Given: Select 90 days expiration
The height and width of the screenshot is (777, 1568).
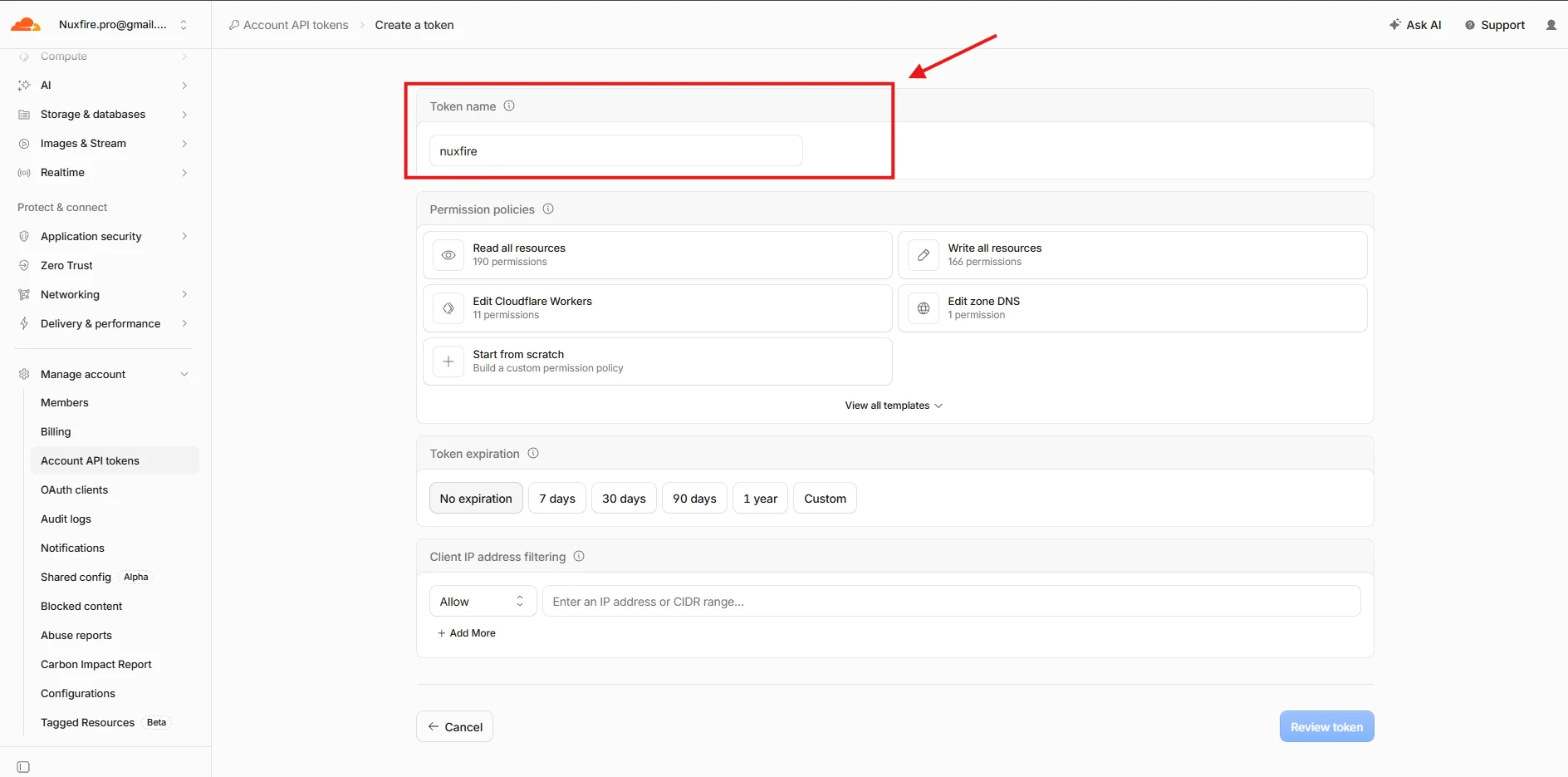Looking at the screenshot, I should [x=694, y=499].
